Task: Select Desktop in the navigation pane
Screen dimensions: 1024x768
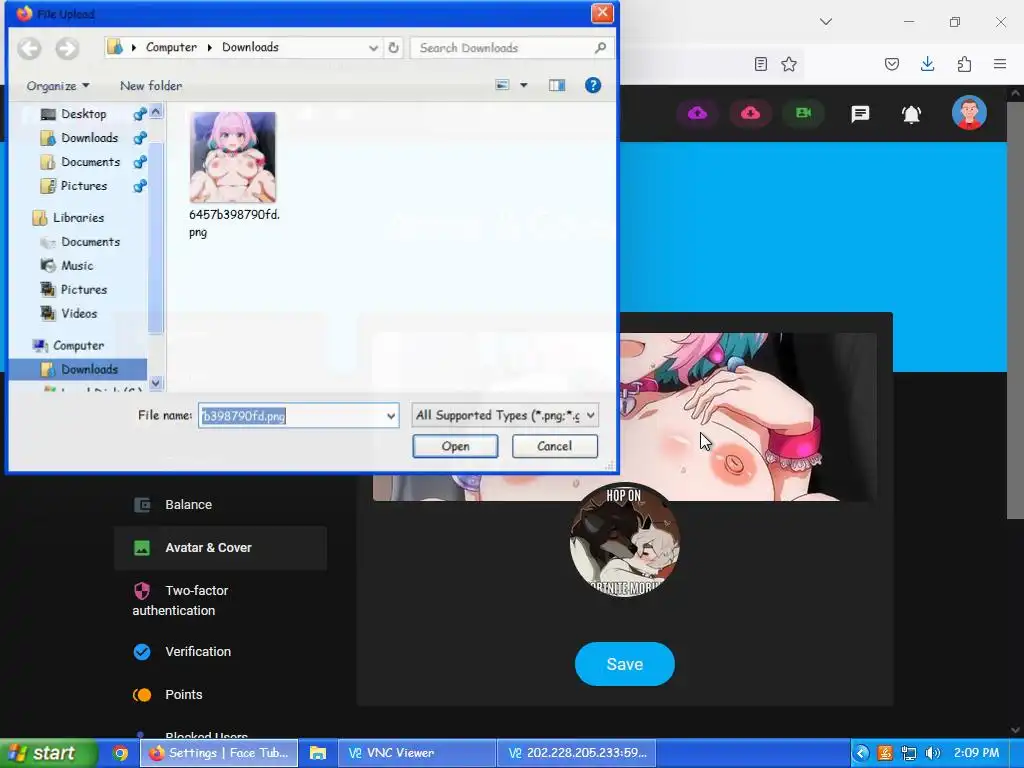Action: [83, 114]
